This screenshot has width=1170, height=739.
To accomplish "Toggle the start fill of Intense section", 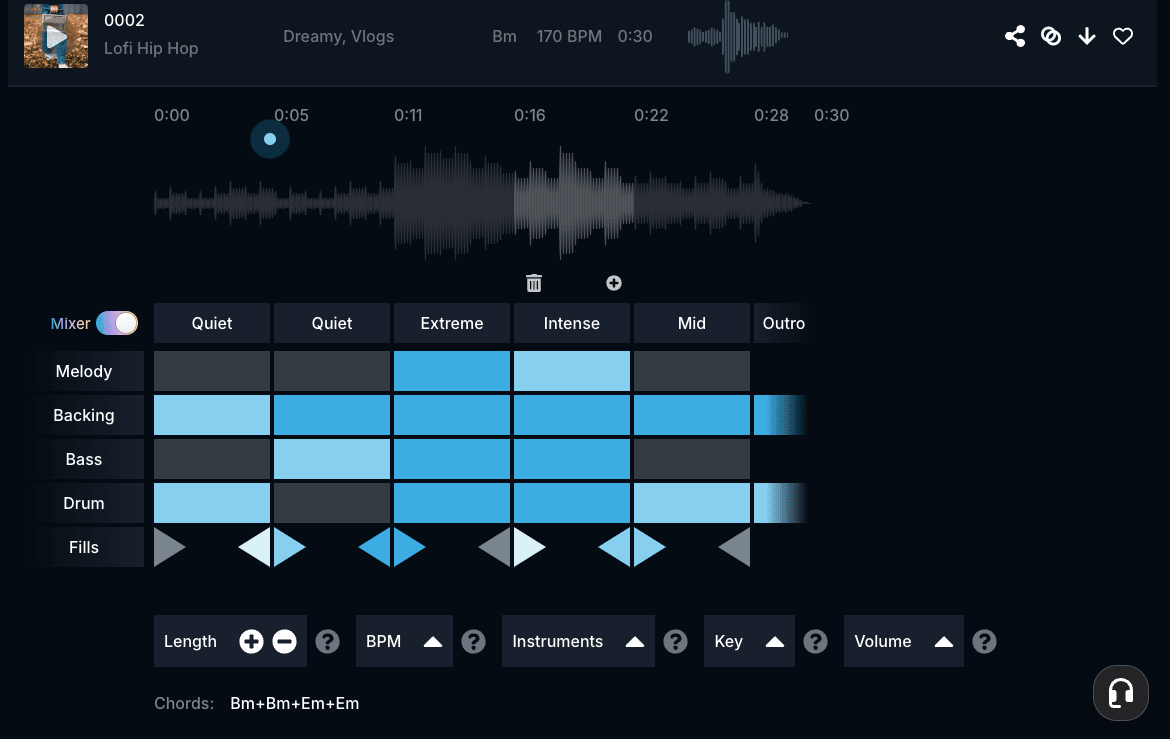I will [529, 547].
